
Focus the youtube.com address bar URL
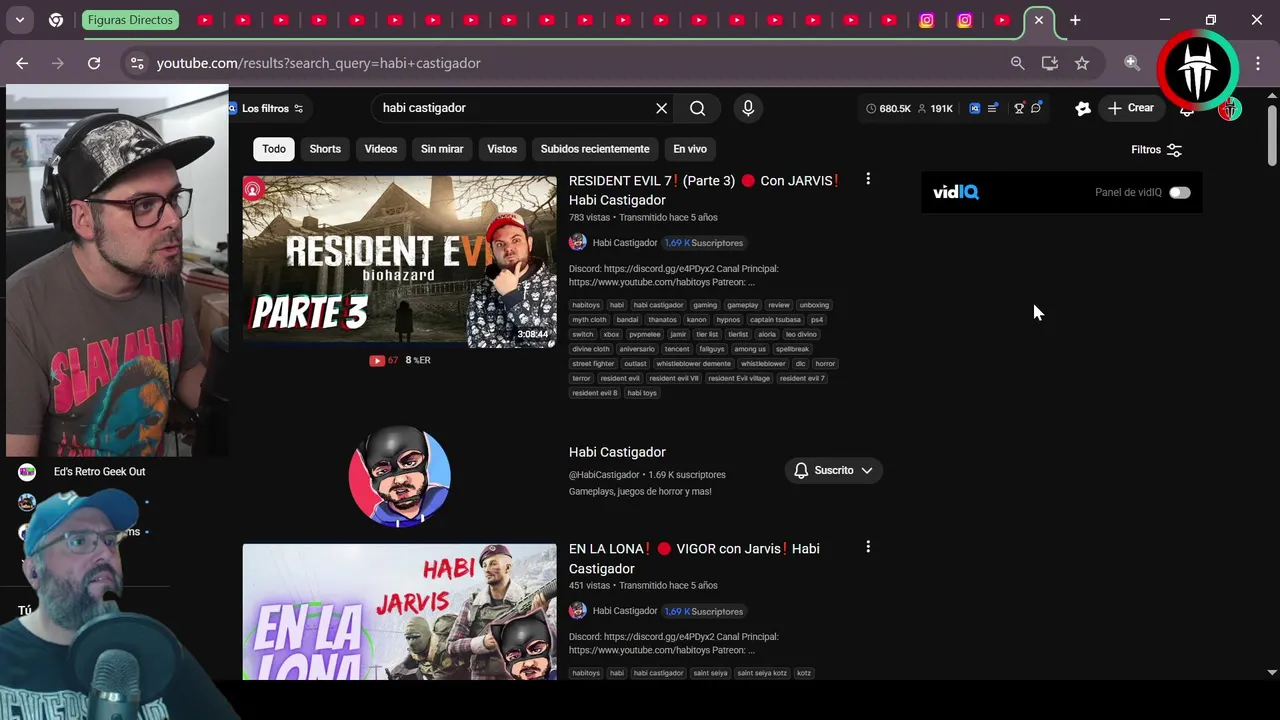point(318,63)
